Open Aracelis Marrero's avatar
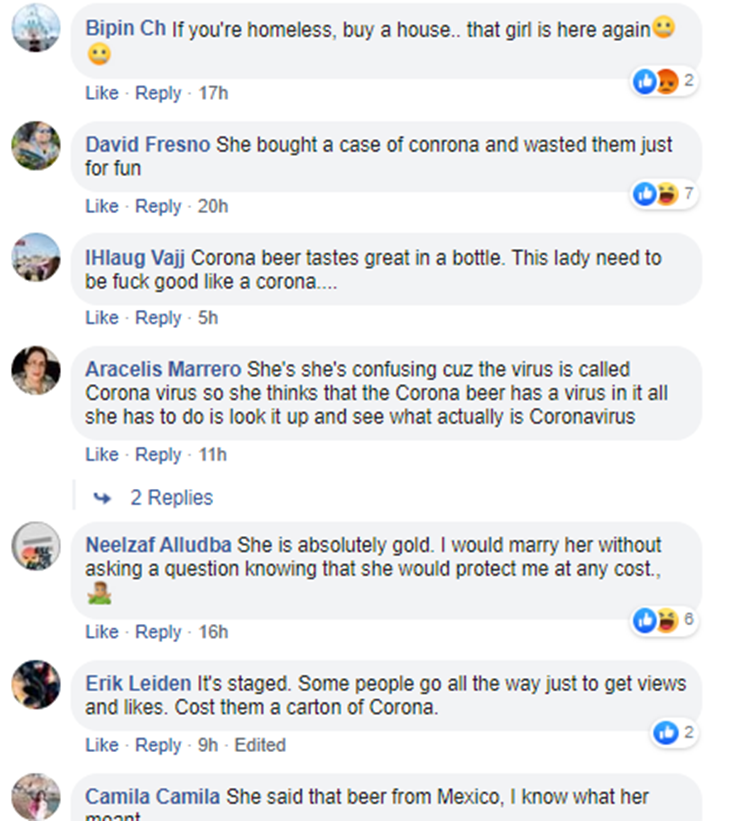This screenshot has height=821, width=750. [36, 371]
